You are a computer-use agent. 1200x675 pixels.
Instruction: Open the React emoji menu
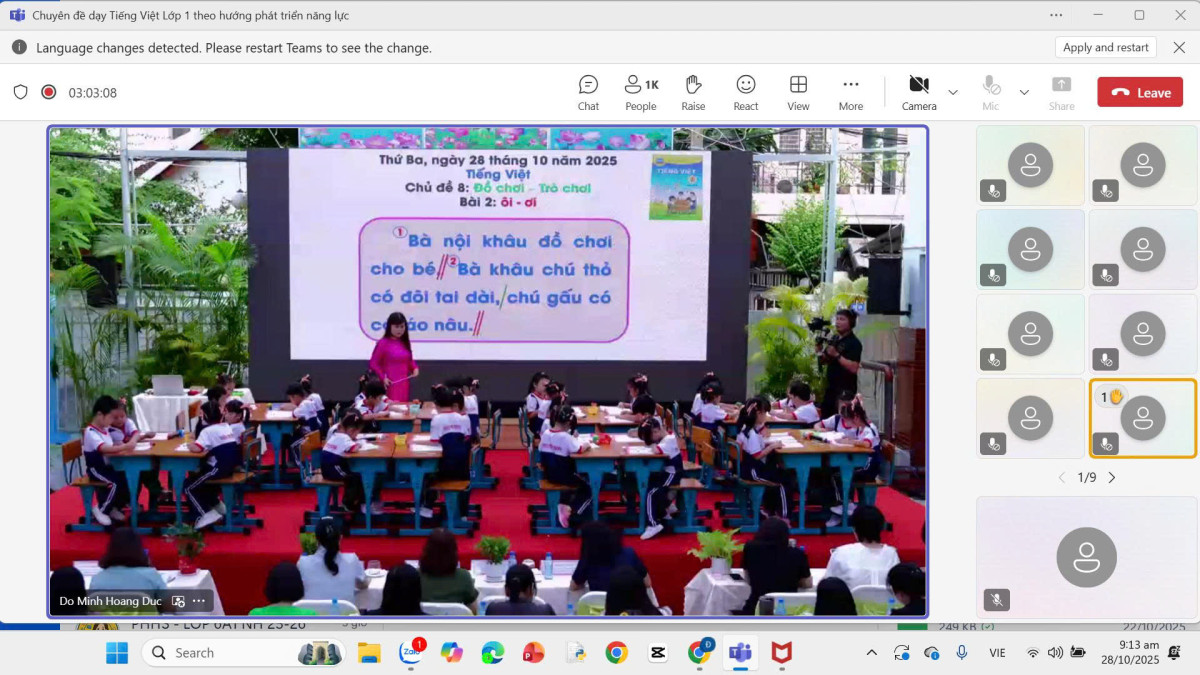746,92
